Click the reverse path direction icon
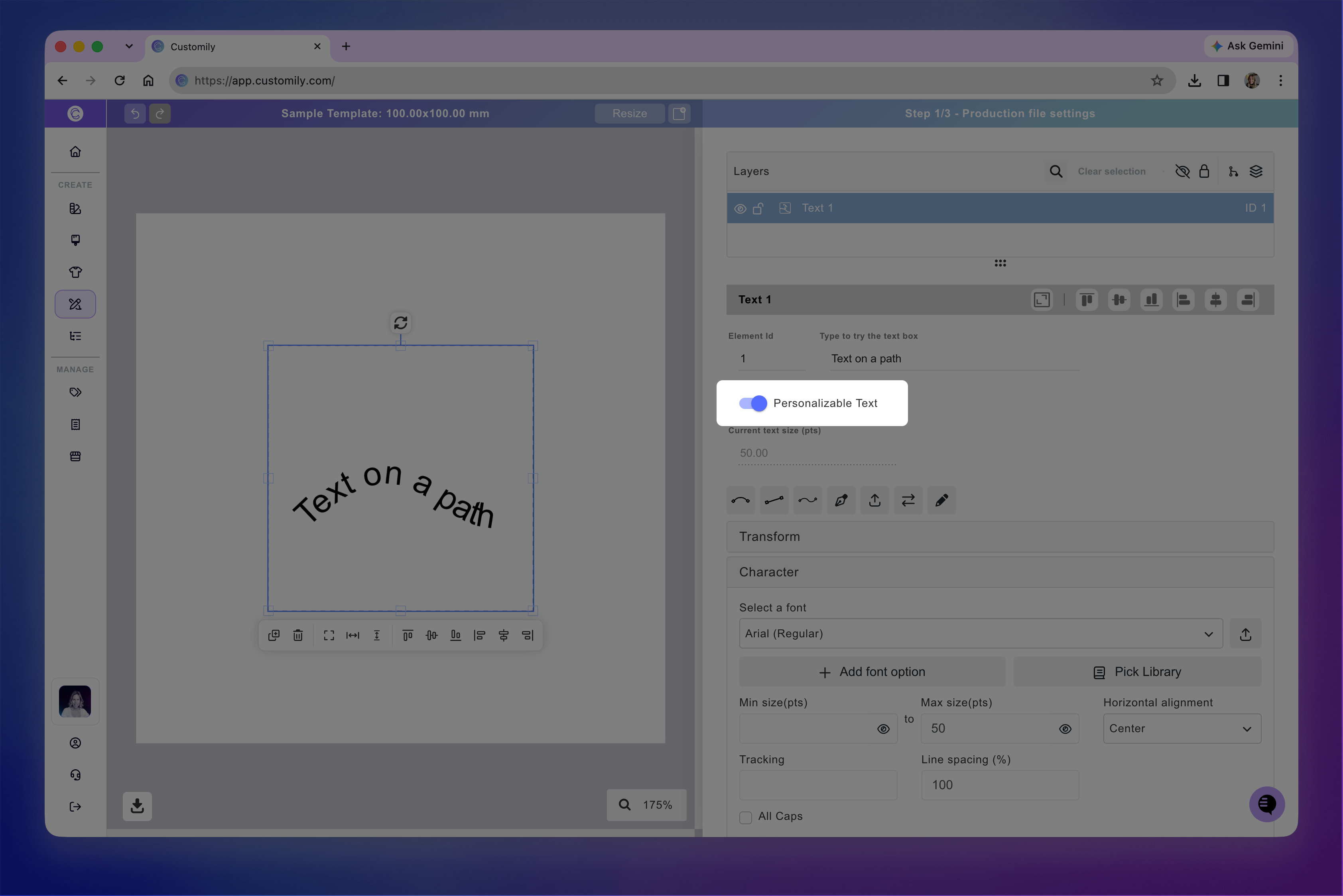 [x=908, y=501]
